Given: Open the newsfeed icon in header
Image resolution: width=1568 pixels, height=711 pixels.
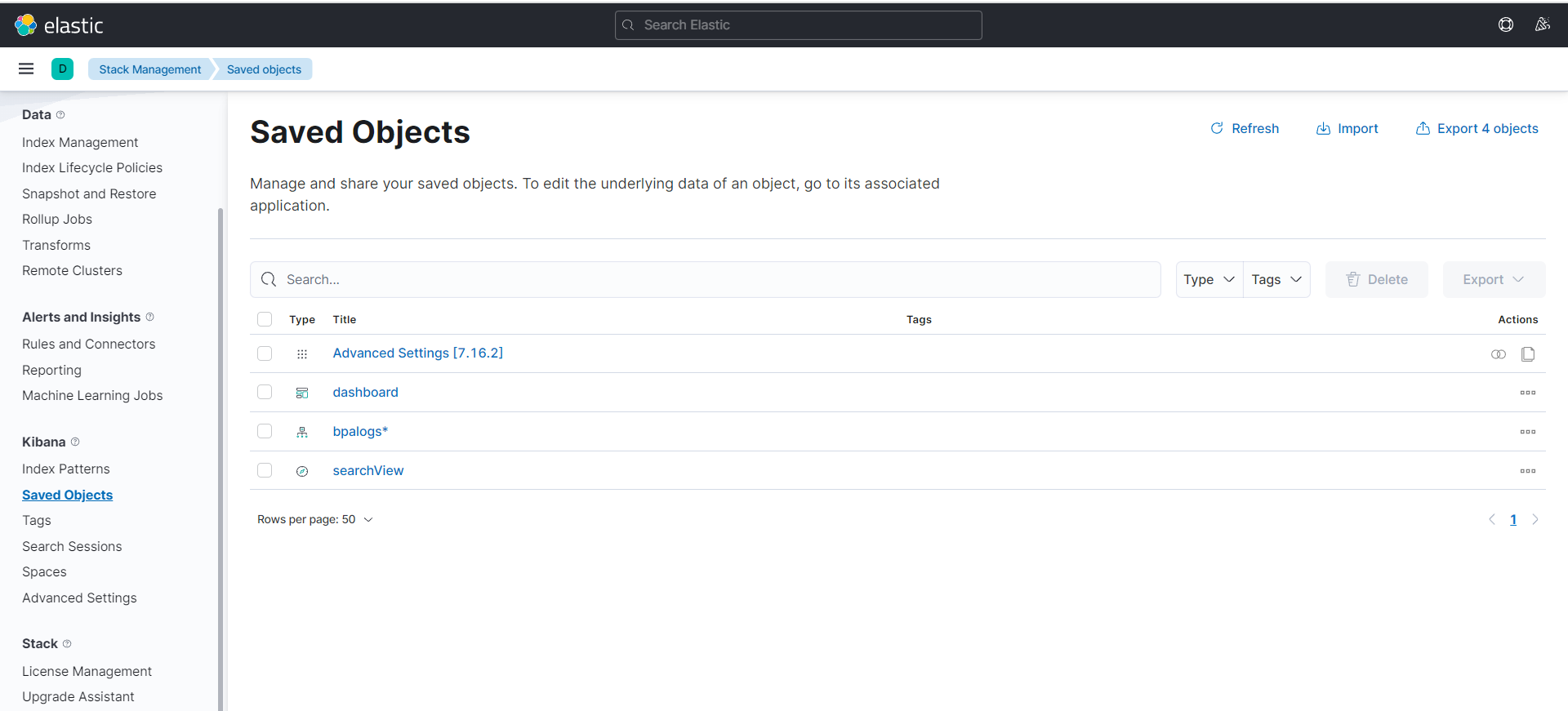Looking at the screenshot, I should coord(1542,25).
